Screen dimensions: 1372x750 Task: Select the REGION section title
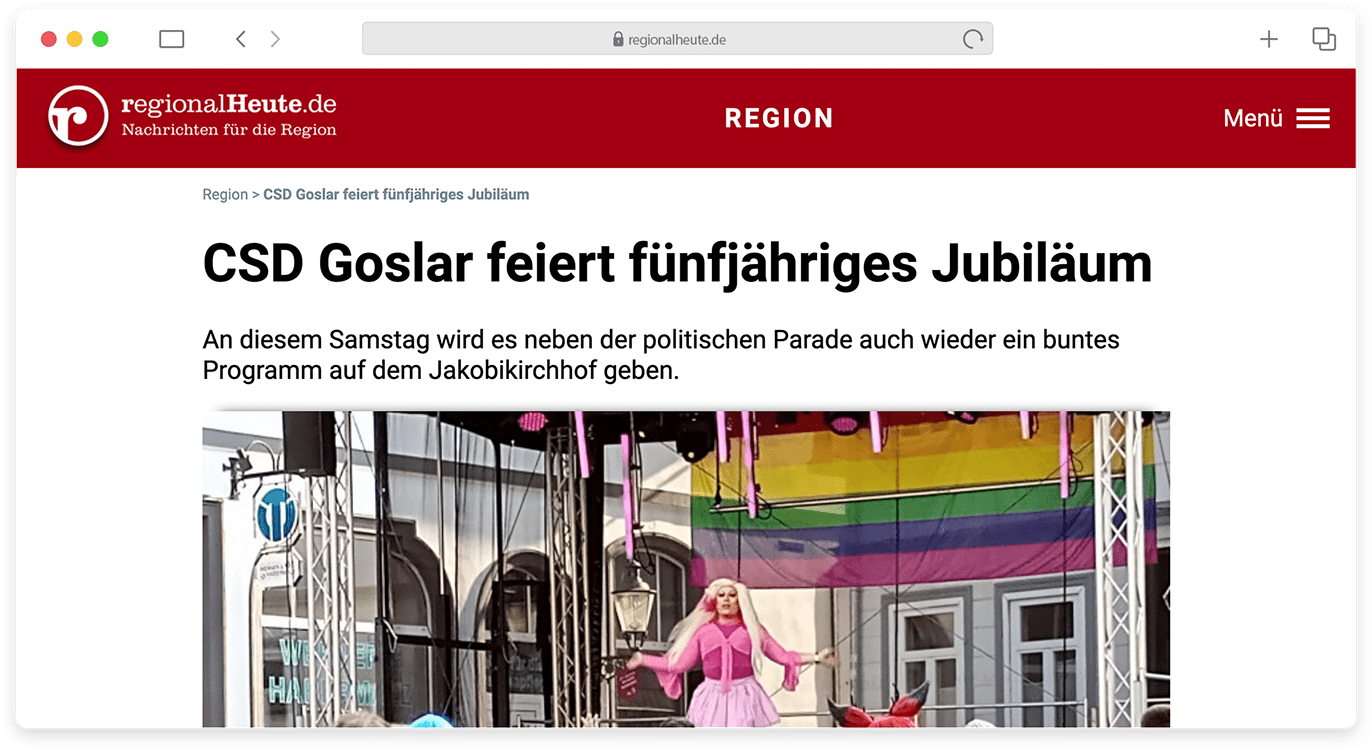(778, 119)
